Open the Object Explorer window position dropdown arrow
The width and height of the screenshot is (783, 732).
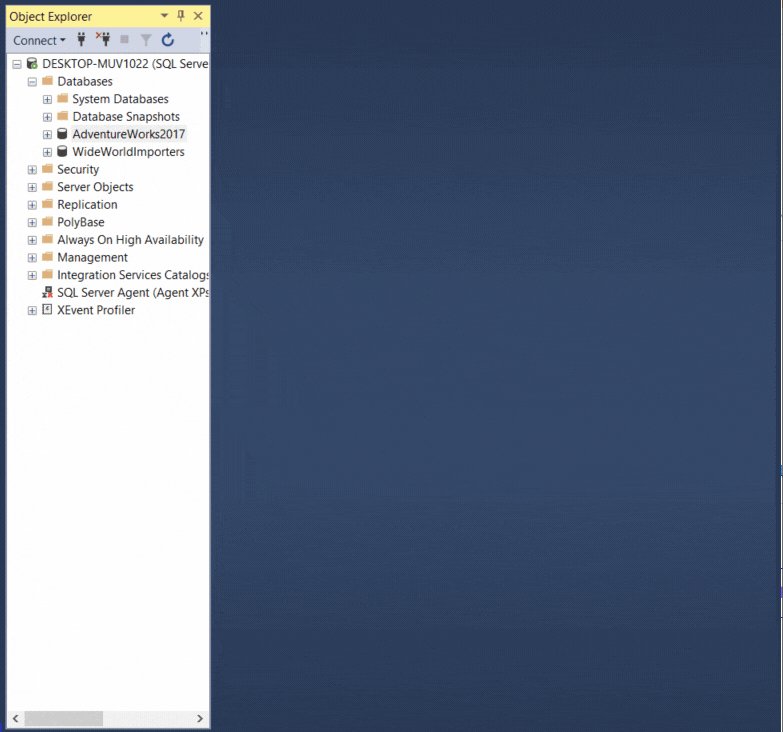(x=164, y=16)
